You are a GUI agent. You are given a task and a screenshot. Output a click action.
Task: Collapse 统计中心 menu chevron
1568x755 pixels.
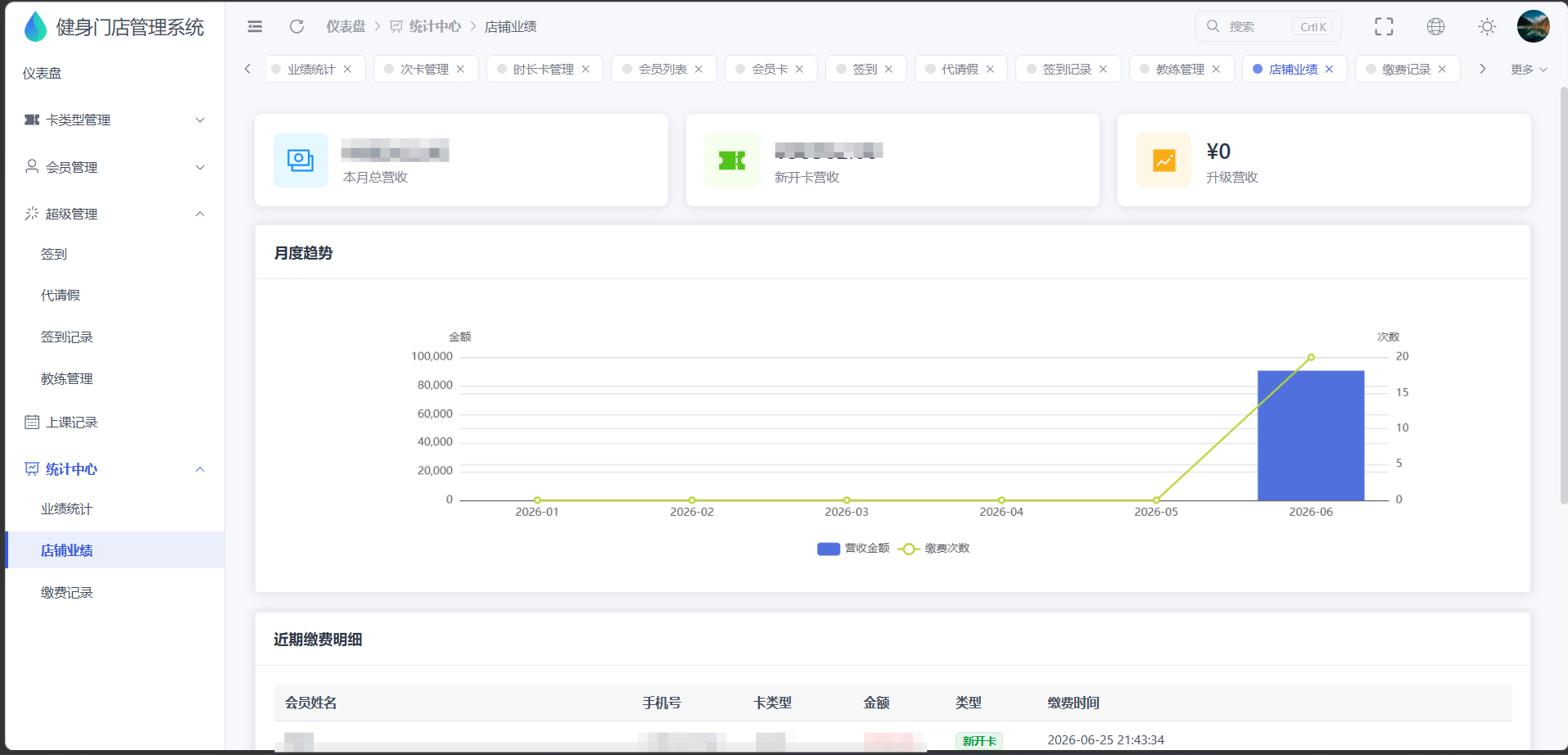pos(200,469)
